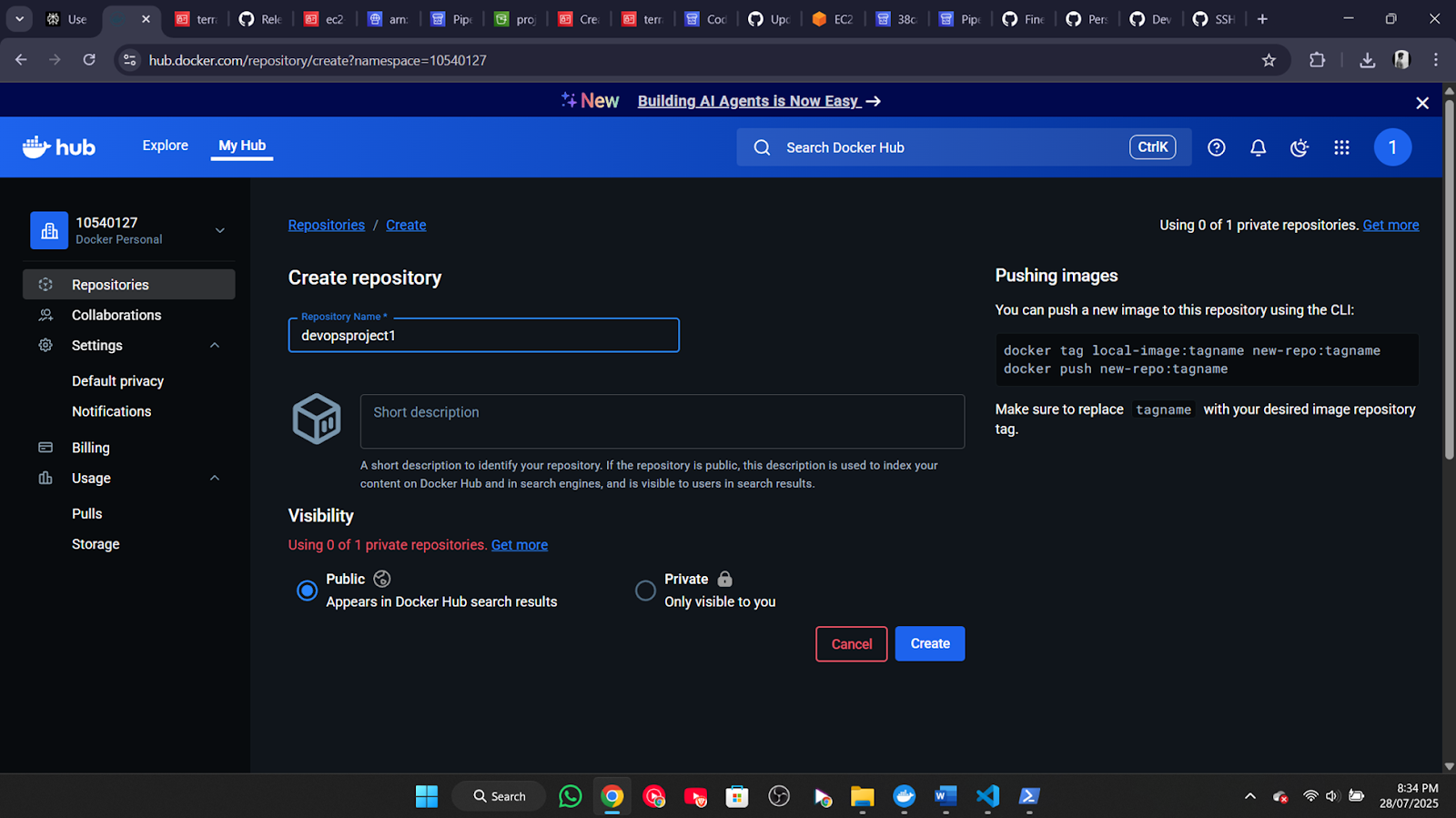
Task: Follow the Repositories breadcrumb link
Action: click(x=327, y=226)
